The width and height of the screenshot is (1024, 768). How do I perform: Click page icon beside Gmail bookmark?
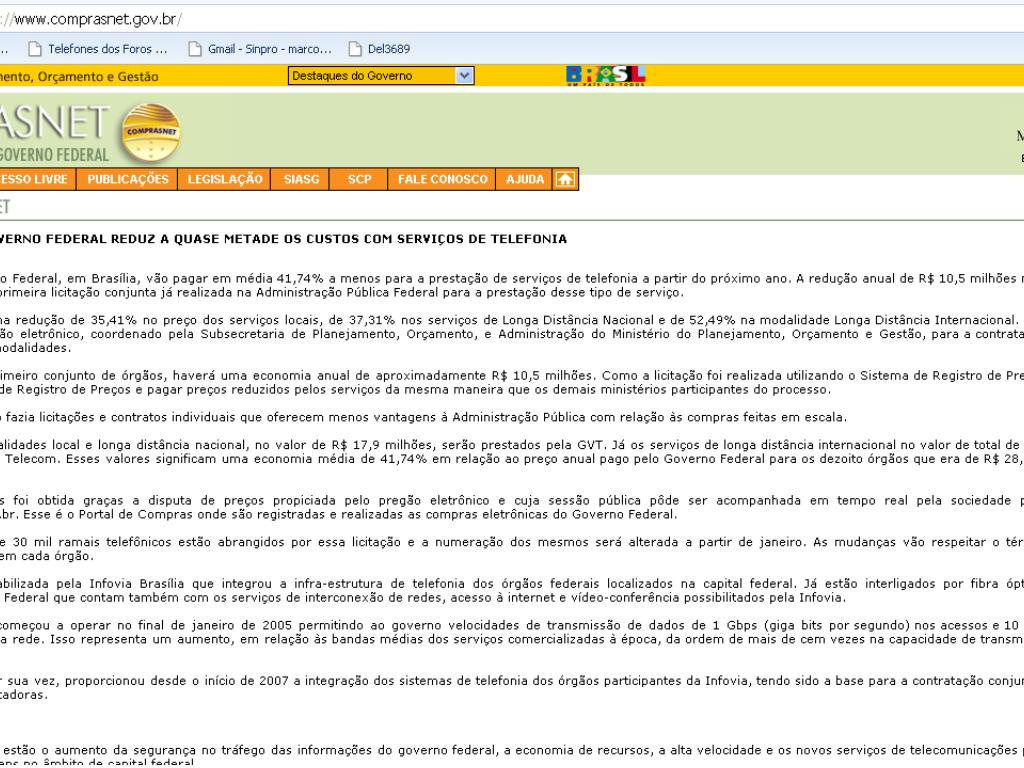(195, 49)
